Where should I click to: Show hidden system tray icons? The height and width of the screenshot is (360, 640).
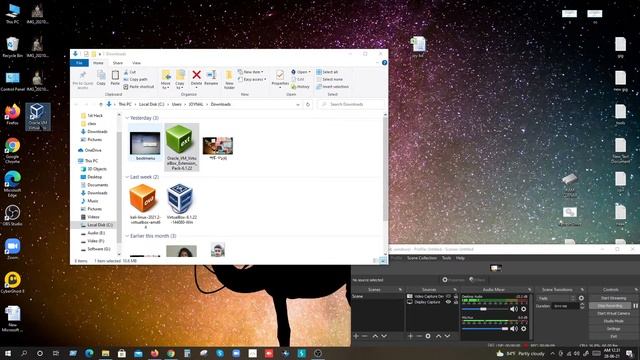point(553,353)
